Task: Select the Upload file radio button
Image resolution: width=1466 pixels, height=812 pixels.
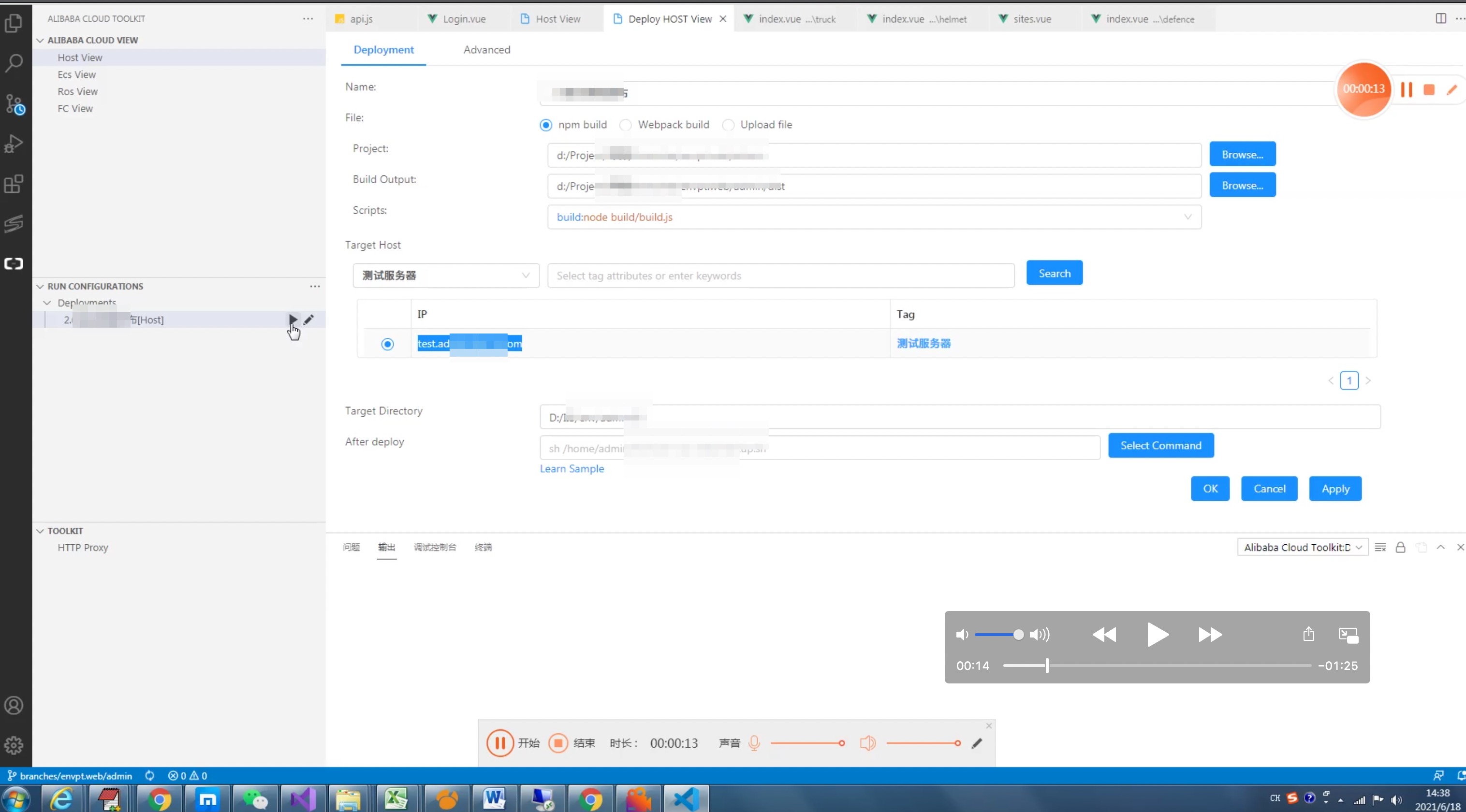Action: coord(728,125)
